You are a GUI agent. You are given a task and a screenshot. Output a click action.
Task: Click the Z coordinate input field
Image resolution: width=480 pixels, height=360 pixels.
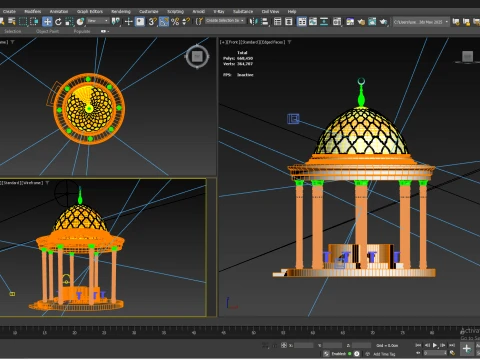point(361,345)
